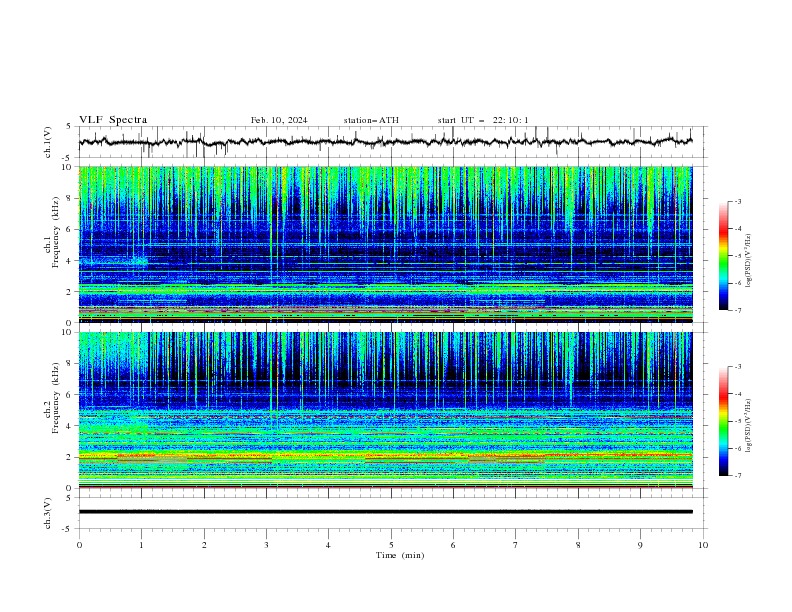The image size is (792, 612).
Task: Click the ch.1 waveform trace panel
Action: pyautogui.click(x=392, y=142)
